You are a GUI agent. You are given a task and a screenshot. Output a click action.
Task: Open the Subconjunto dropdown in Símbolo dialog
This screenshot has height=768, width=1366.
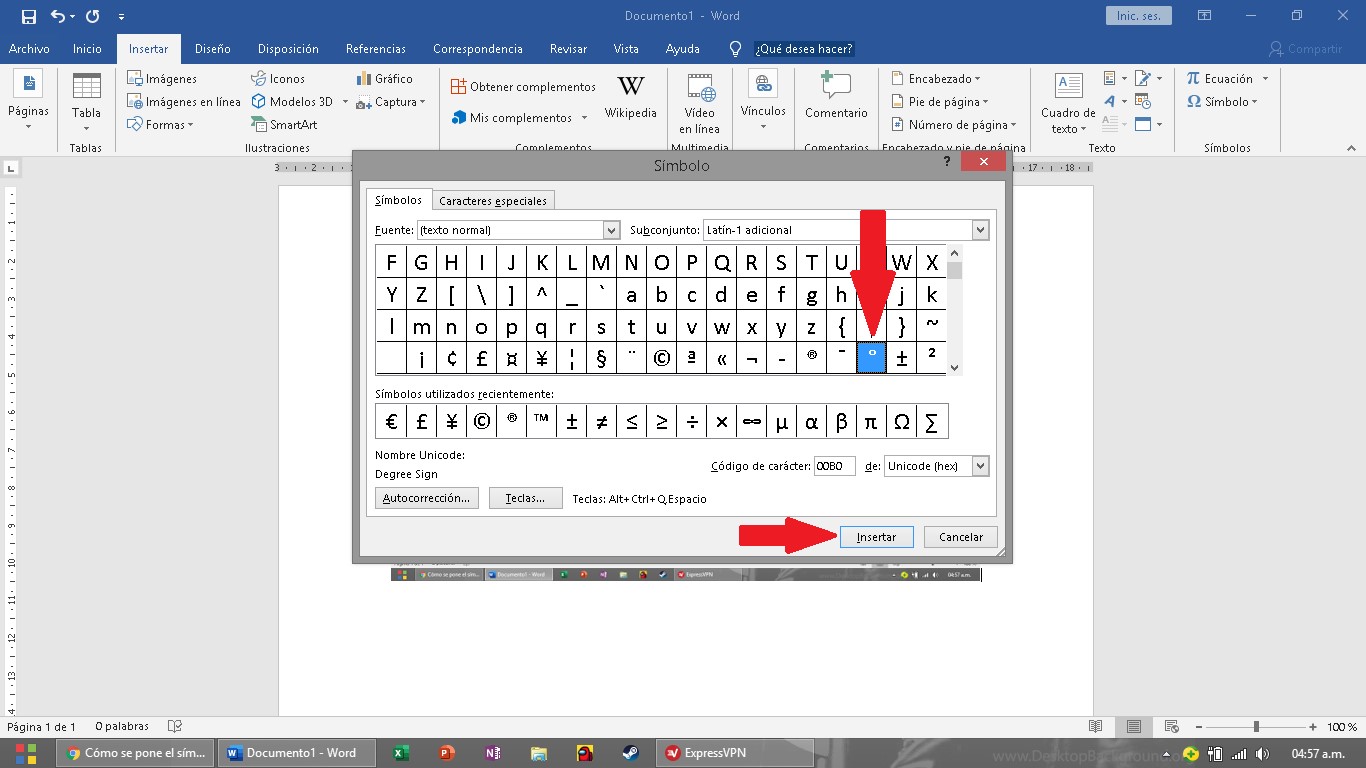(x=978, y=229)
